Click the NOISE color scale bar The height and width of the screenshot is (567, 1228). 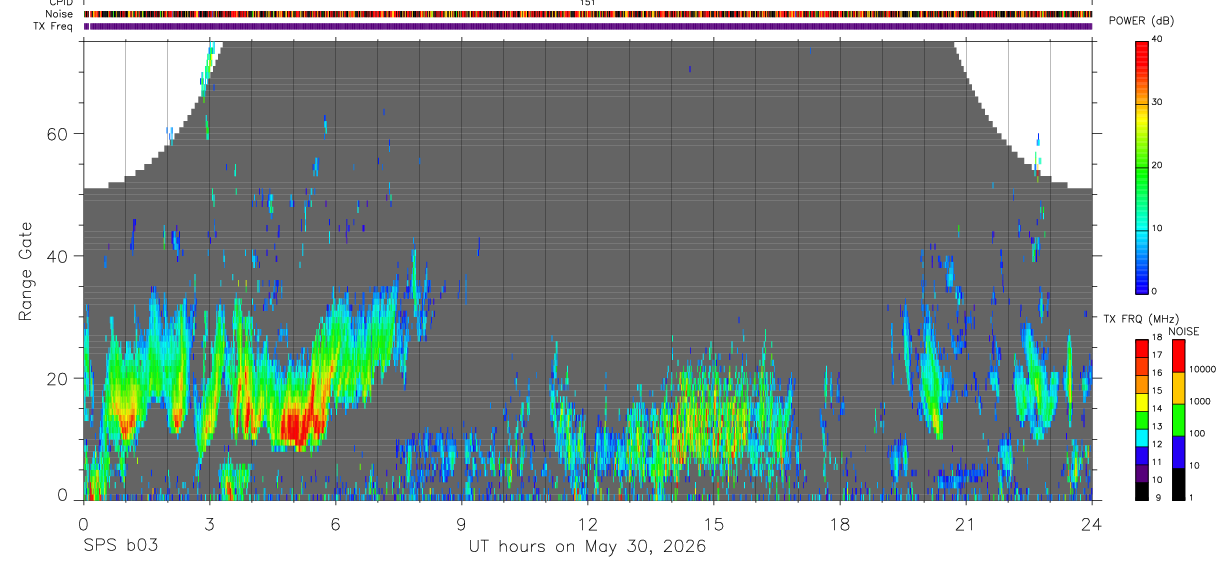coord(1178,420)
